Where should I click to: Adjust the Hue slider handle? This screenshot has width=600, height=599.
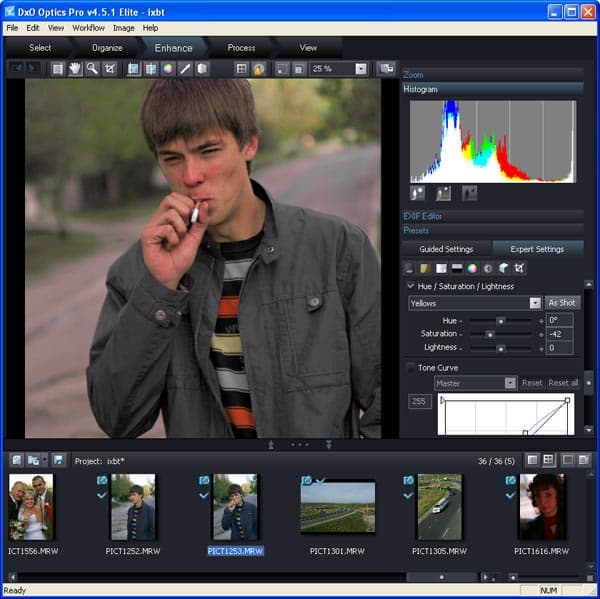[500, 321]
